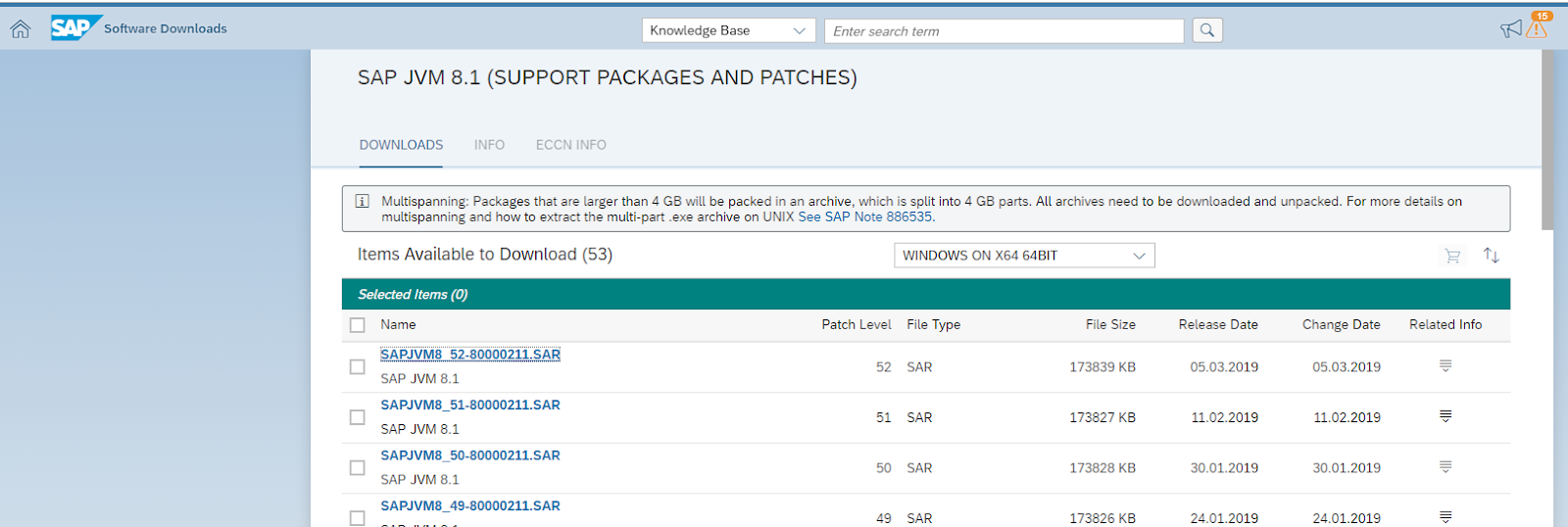Image resolution: width=1568 pixels, height=527 pixels.
Task: Click the 173828 KB file size cell
Action: (1102, 468)
